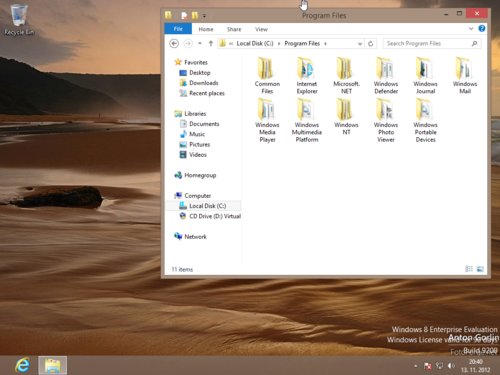Open Explorer Help question mark
Image resolution: width=500 pixels, height=375 pixels.
pyautogui.click(x=482, y=29)
